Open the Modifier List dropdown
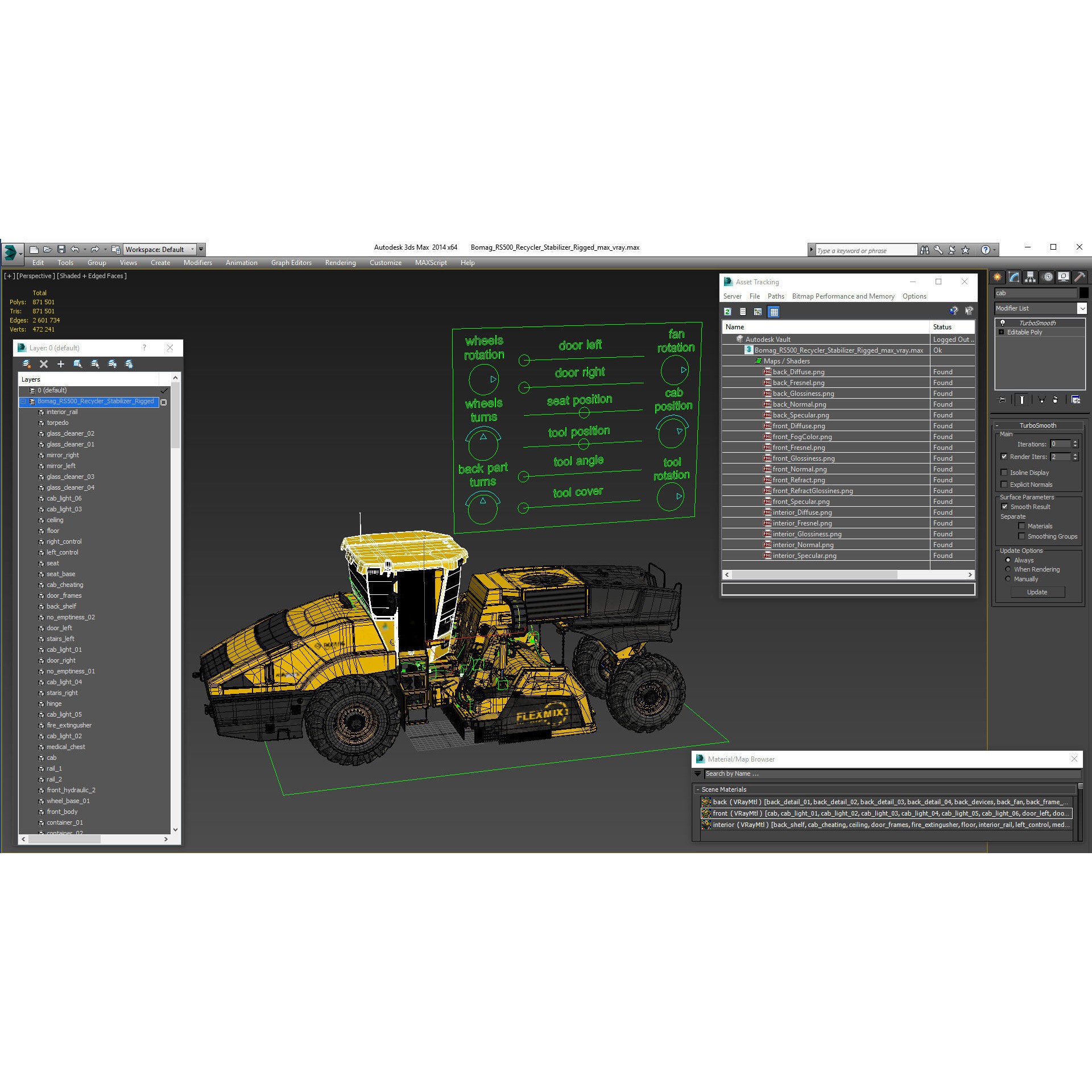The height and width of the screenshot is (1092, 1092). [1082, 309]
